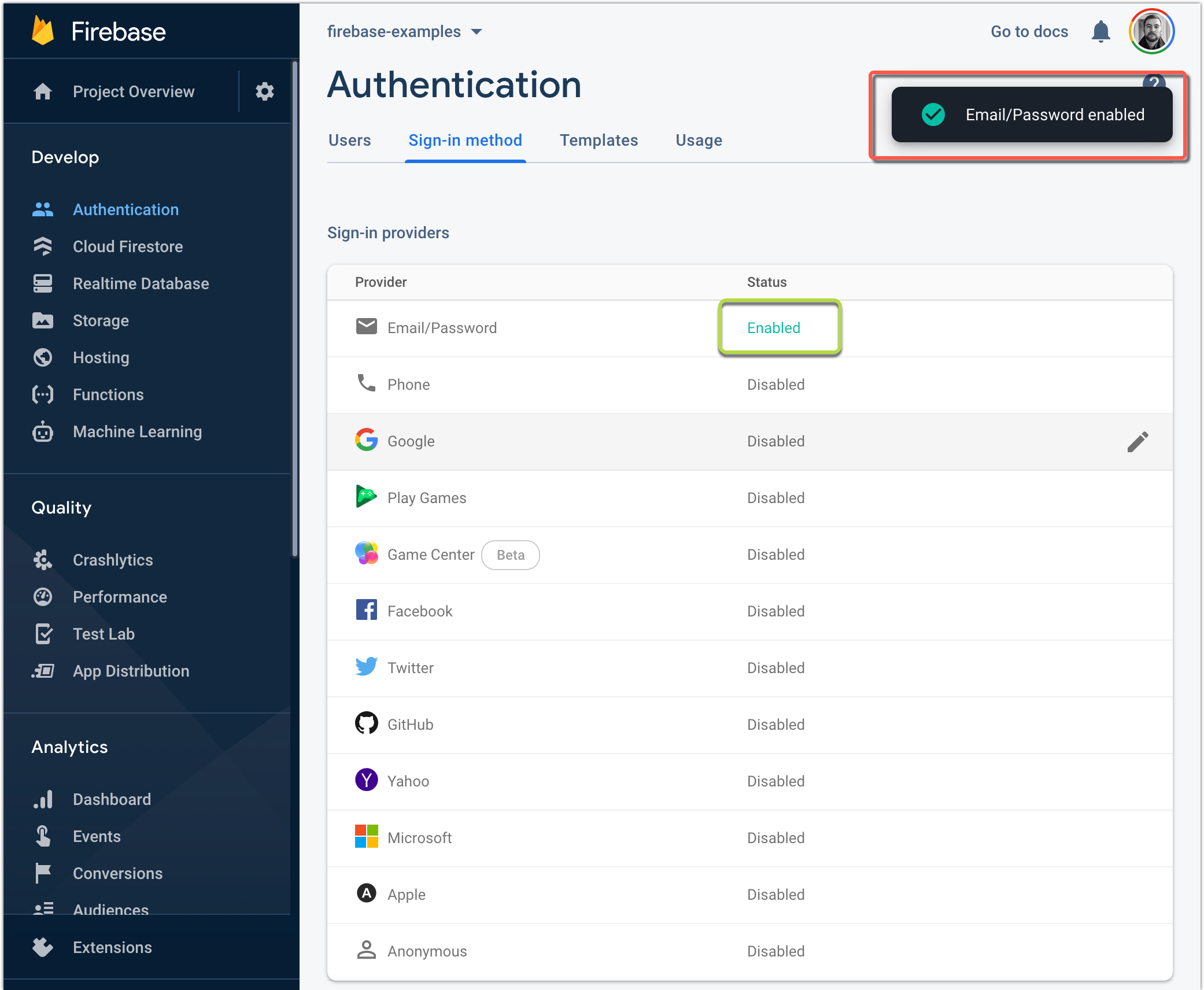Click the sidebar scrollbar
1204x990 pixels.
[x=295, y=309]
